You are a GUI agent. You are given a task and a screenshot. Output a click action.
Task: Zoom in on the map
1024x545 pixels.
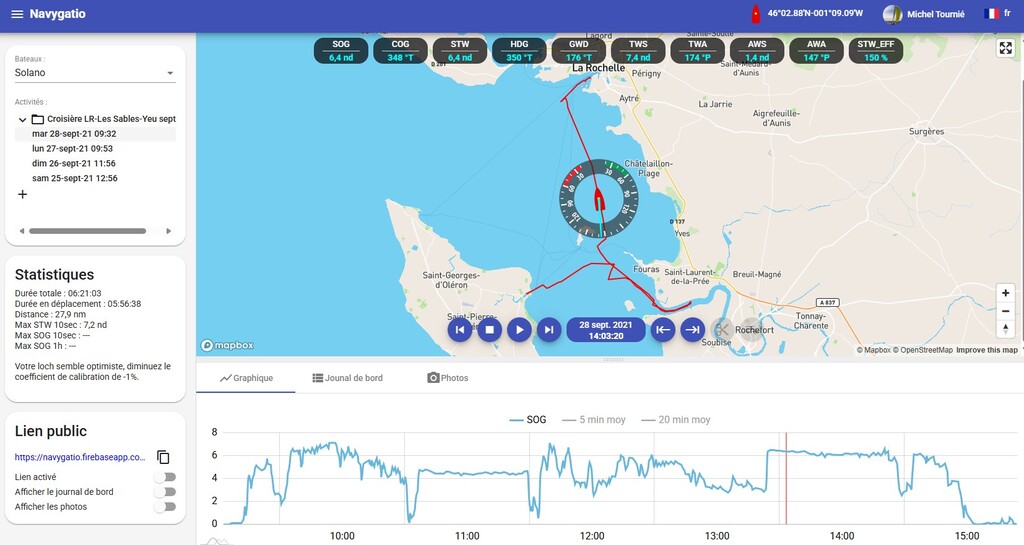pos(1005,293)
